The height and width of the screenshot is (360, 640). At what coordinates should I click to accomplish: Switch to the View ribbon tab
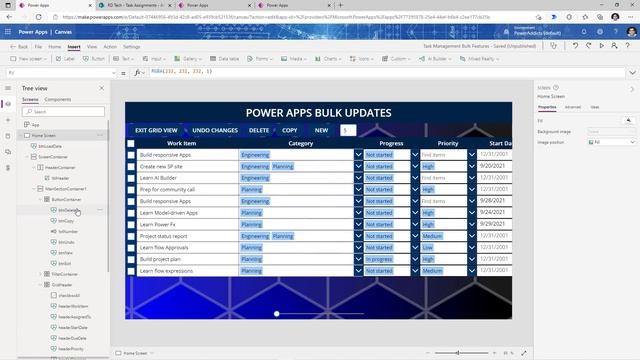(92, 47)
